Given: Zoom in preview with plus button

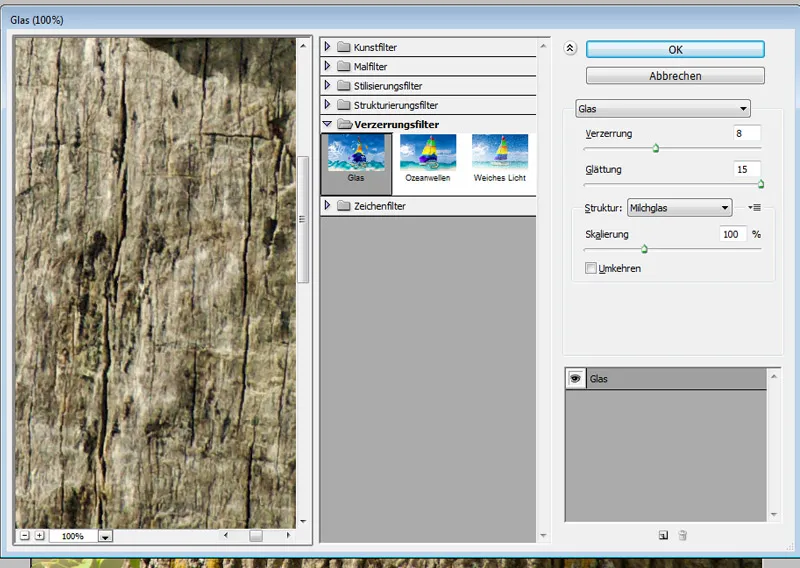Looking at the screenshot, I should pos(40,535).
